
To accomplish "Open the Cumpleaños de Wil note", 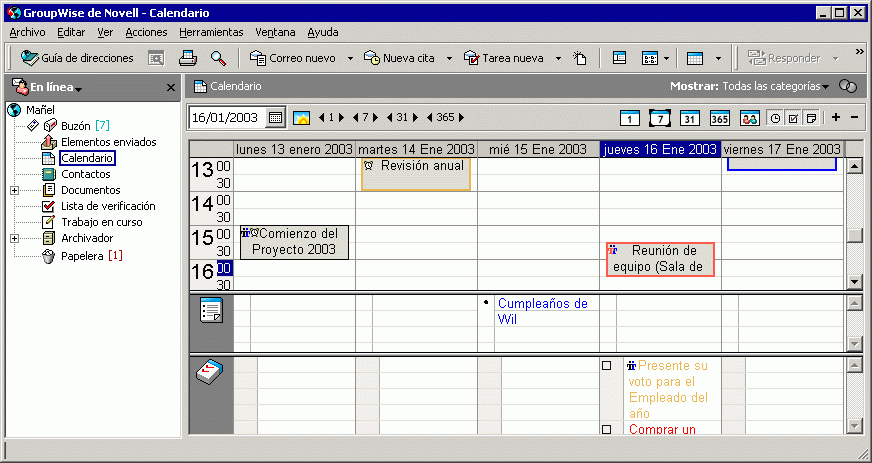I will pos(543,311).
